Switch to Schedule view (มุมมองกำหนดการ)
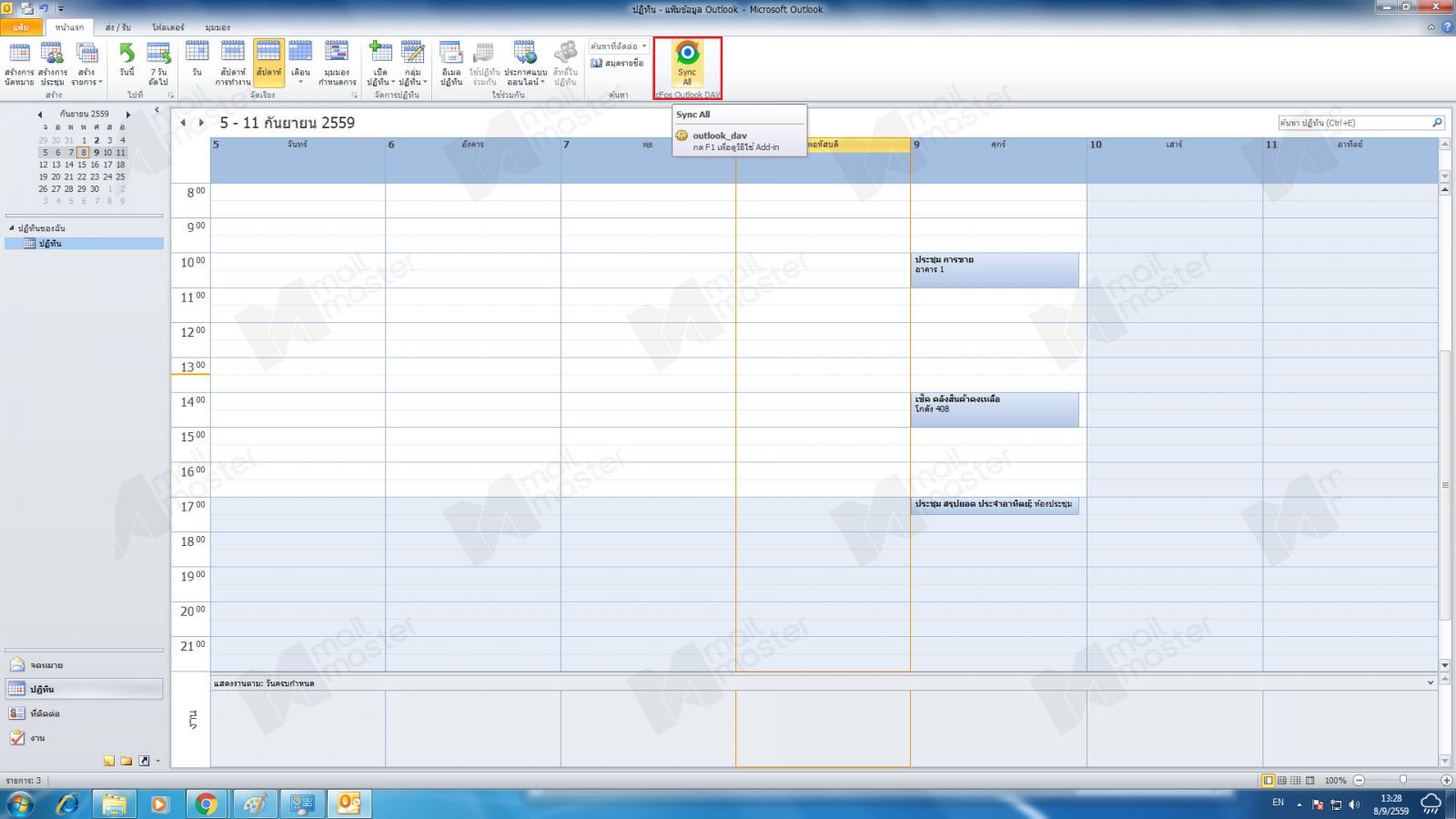This screenshot has width=1456, height=819. click(x=337, y=64)
